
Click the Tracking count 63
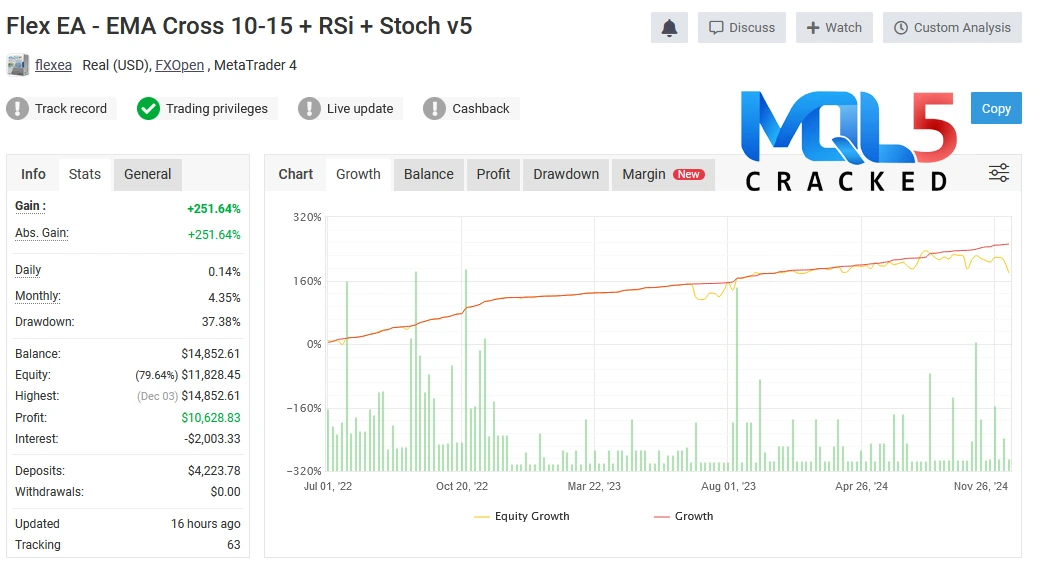click(x=233, y=545)
